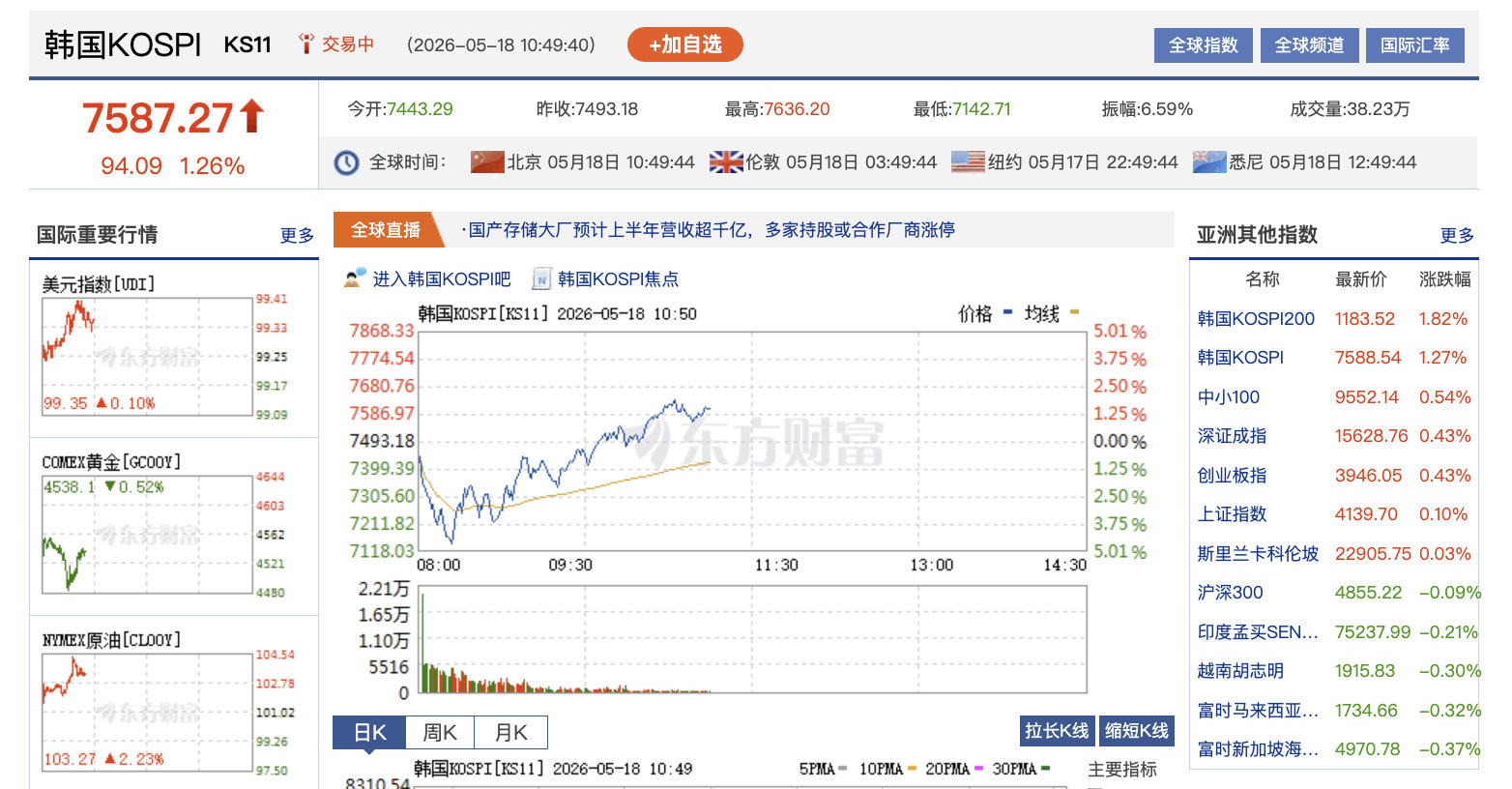The height and width of the screenshot is (789, 1512).
Task: Click the 名称 column header
Action: (1263, 279)
